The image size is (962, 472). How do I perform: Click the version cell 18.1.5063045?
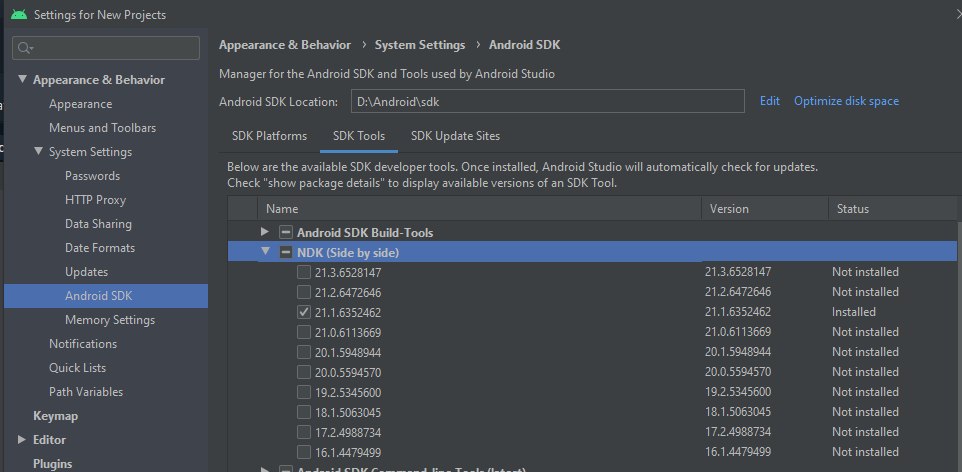[738, 411]
